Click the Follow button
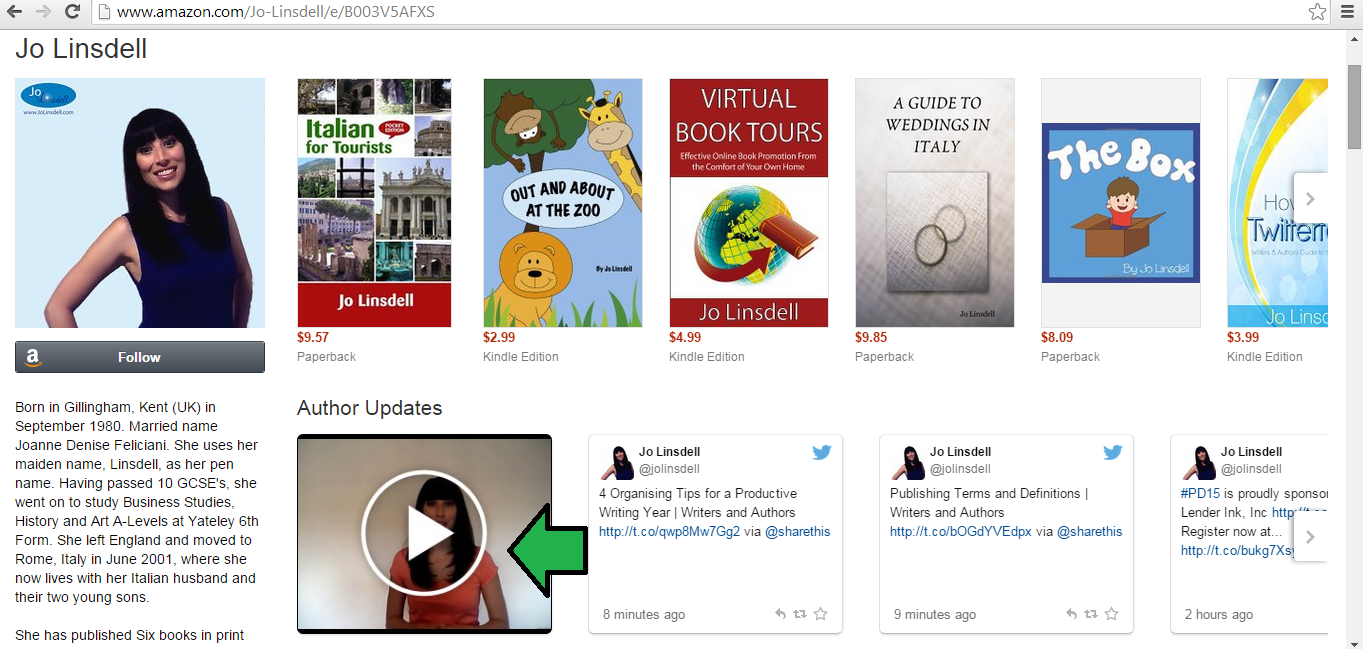The image size is (1365, 649). pyautogui.click(x=140, y=357)
